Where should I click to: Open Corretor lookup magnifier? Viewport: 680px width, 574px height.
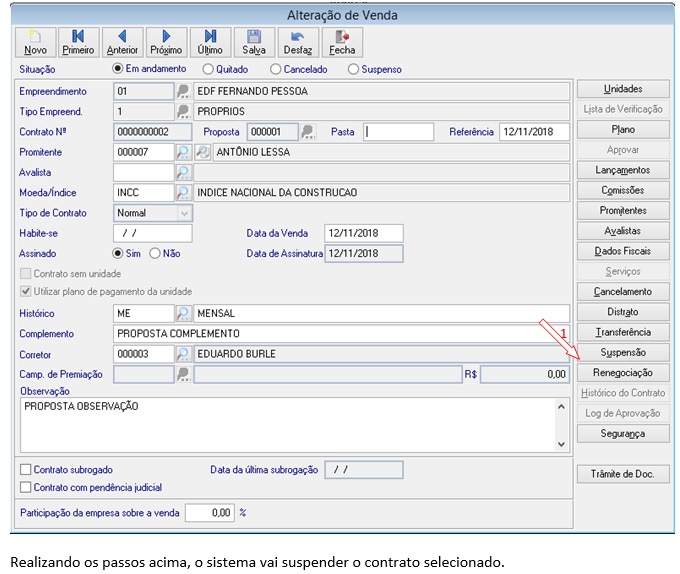[x=183, y=354]
